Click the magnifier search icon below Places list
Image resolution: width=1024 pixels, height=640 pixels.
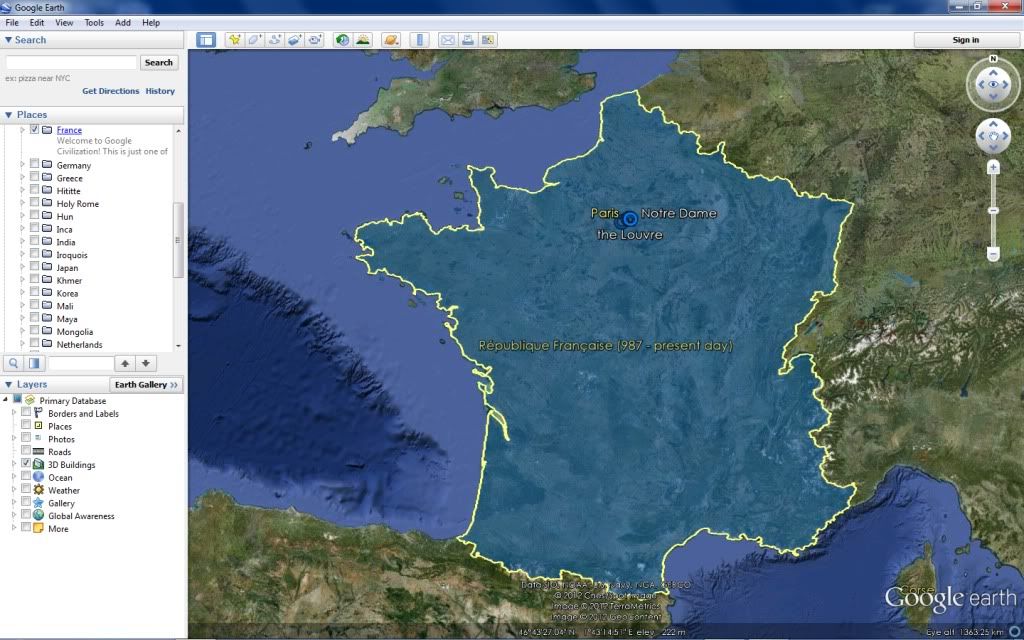(13, 363)
